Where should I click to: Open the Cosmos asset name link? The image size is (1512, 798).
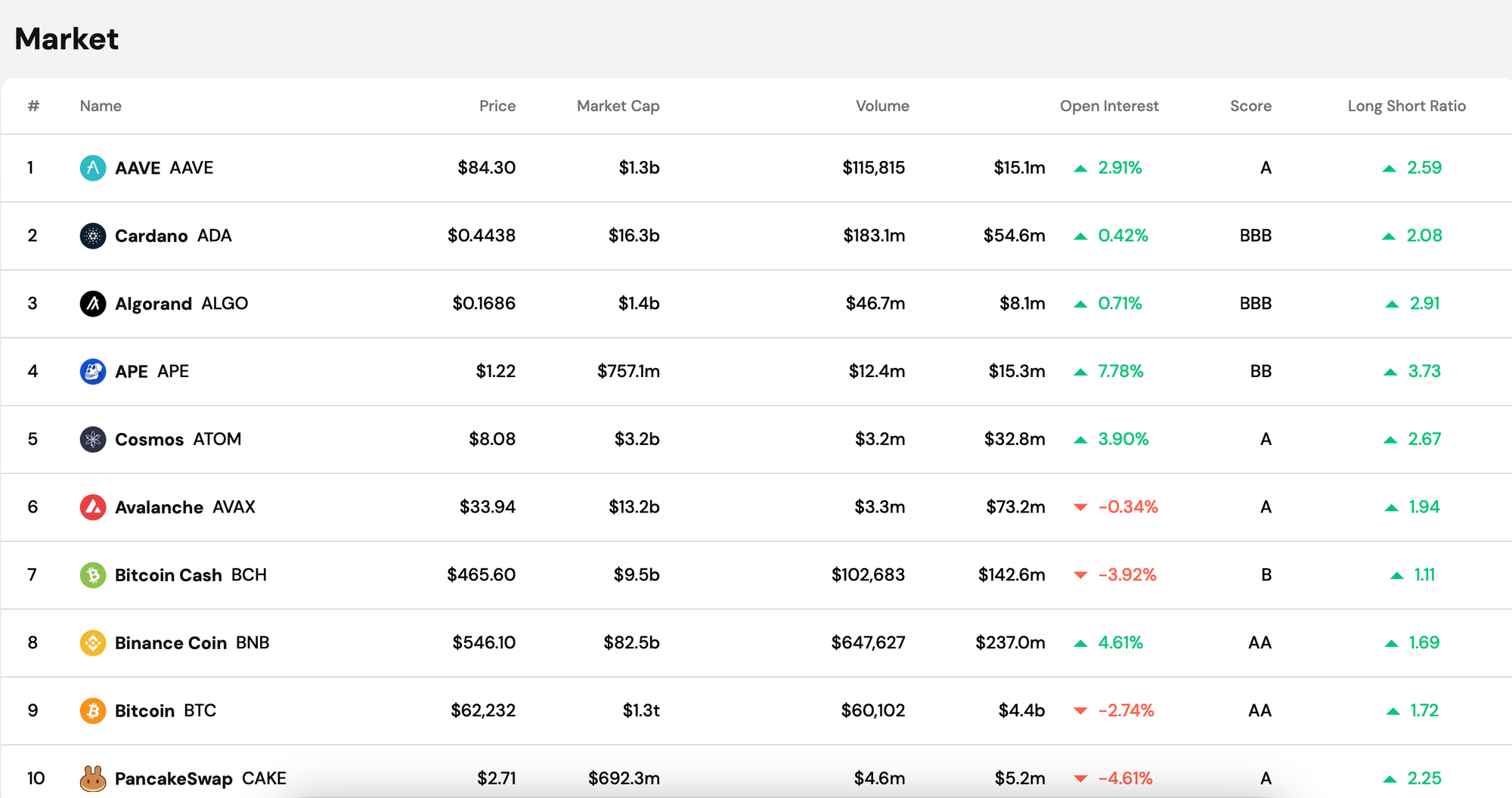point(149,439)
